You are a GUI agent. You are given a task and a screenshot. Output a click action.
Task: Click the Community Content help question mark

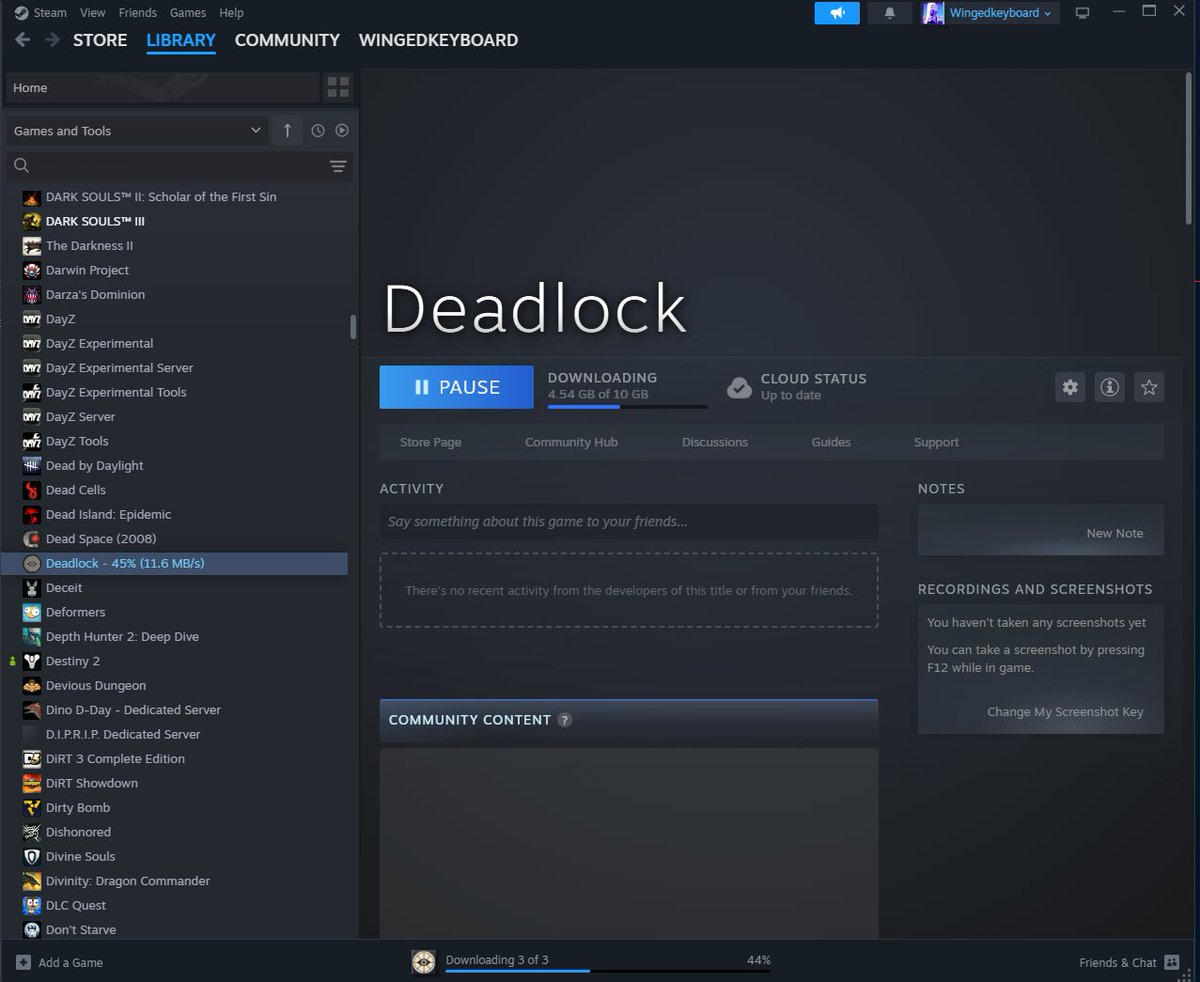565,720
